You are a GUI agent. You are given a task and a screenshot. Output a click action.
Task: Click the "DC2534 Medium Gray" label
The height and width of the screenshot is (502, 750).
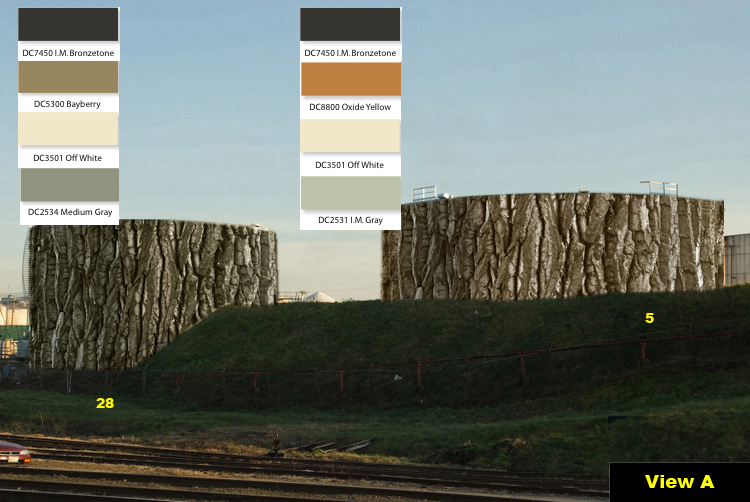coord(69,212)
